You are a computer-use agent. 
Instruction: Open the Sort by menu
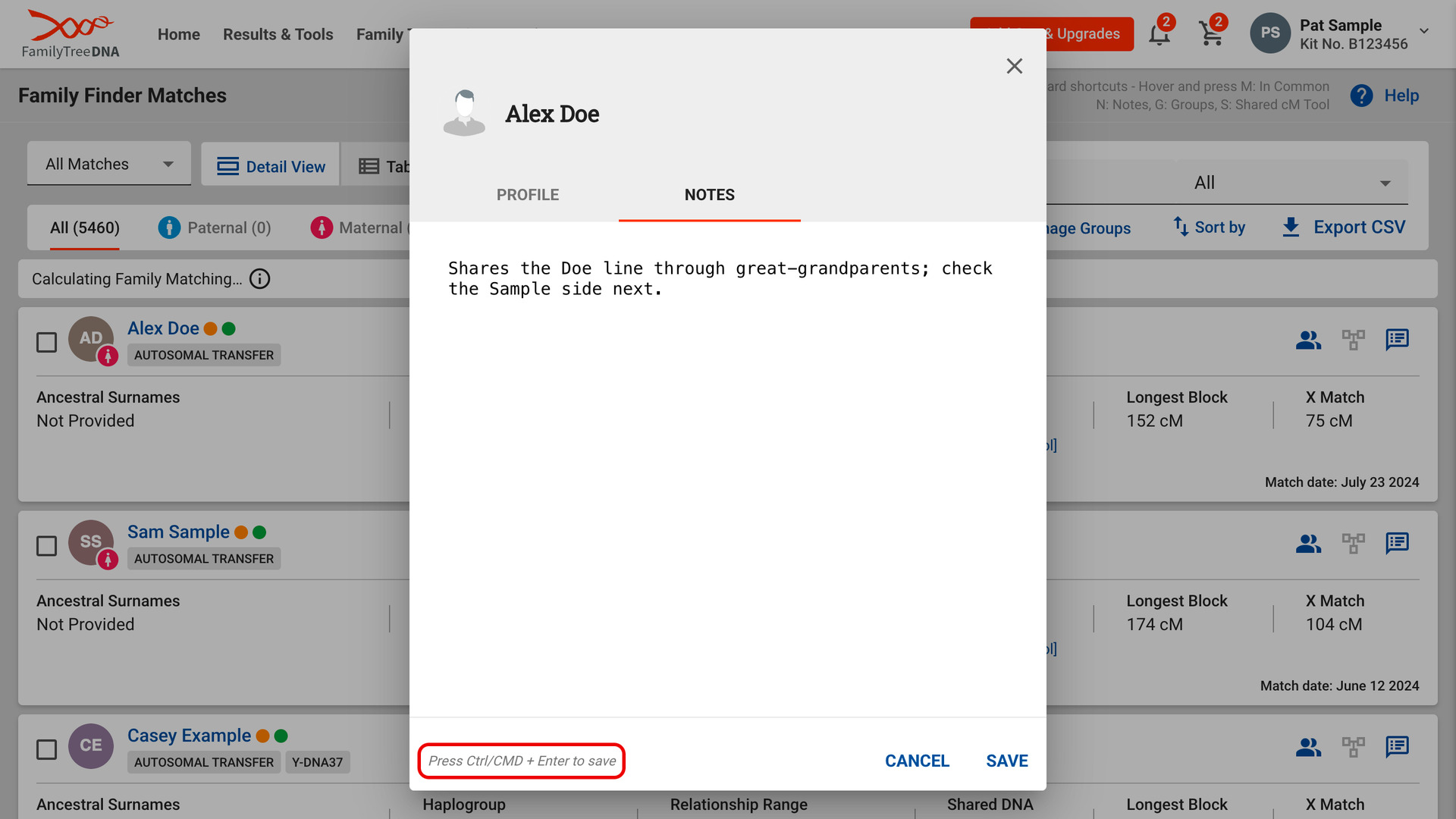click(x=1209, y=227)
